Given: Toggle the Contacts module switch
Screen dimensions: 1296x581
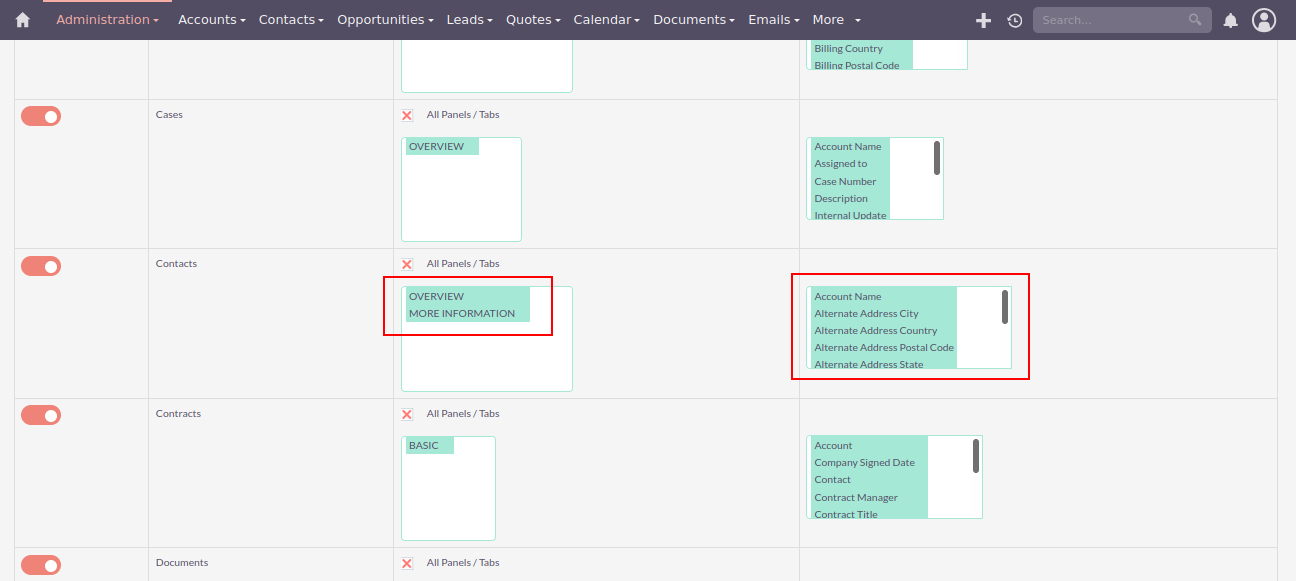Looking at the screenshot, I should point(41,266).
